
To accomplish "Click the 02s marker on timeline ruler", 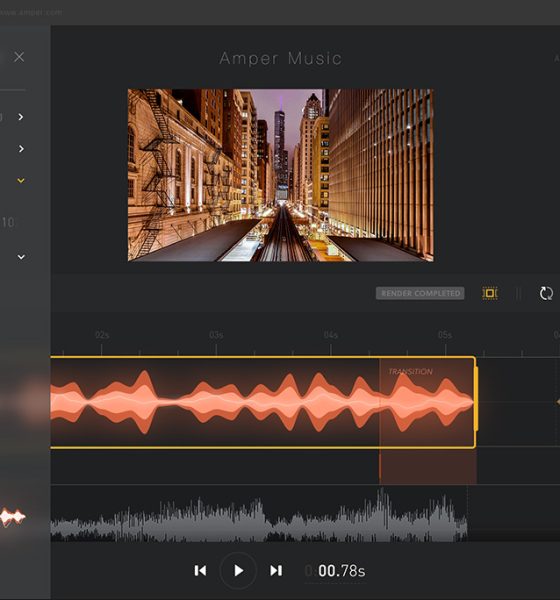I will 102,335.
